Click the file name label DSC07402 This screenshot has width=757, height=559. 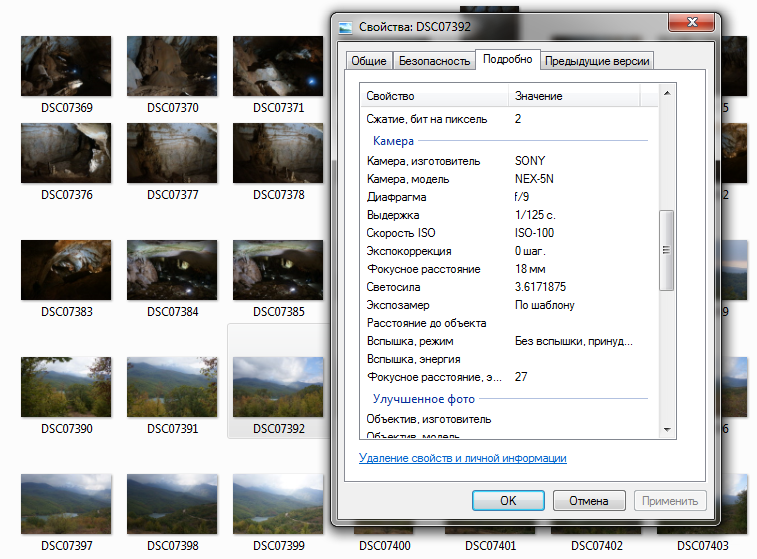click(x=597, y=545)
